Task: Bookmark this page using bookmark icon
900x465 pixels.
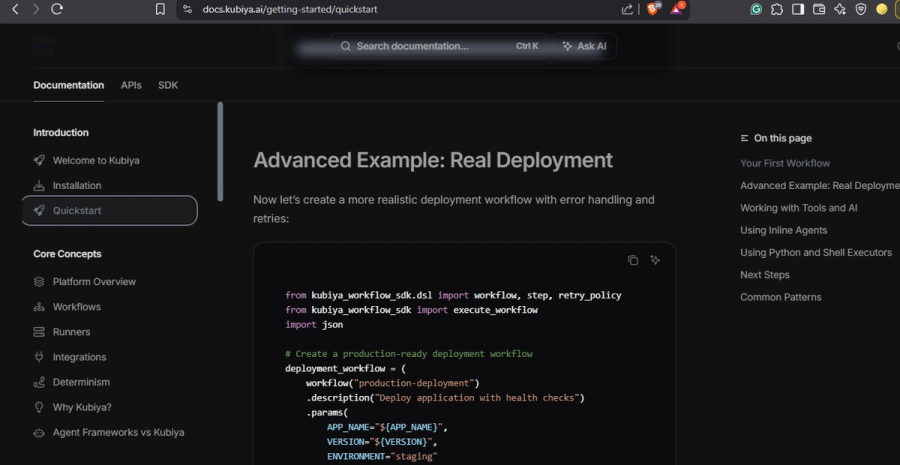Action: (x=161, y=9)
